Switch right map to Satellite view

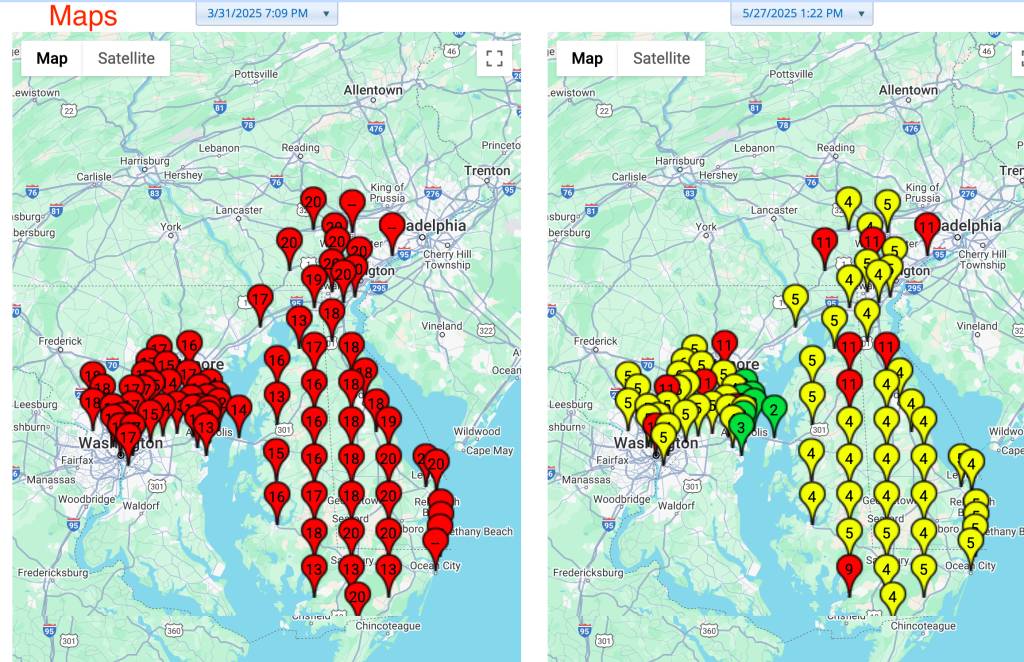click(661, 58)
